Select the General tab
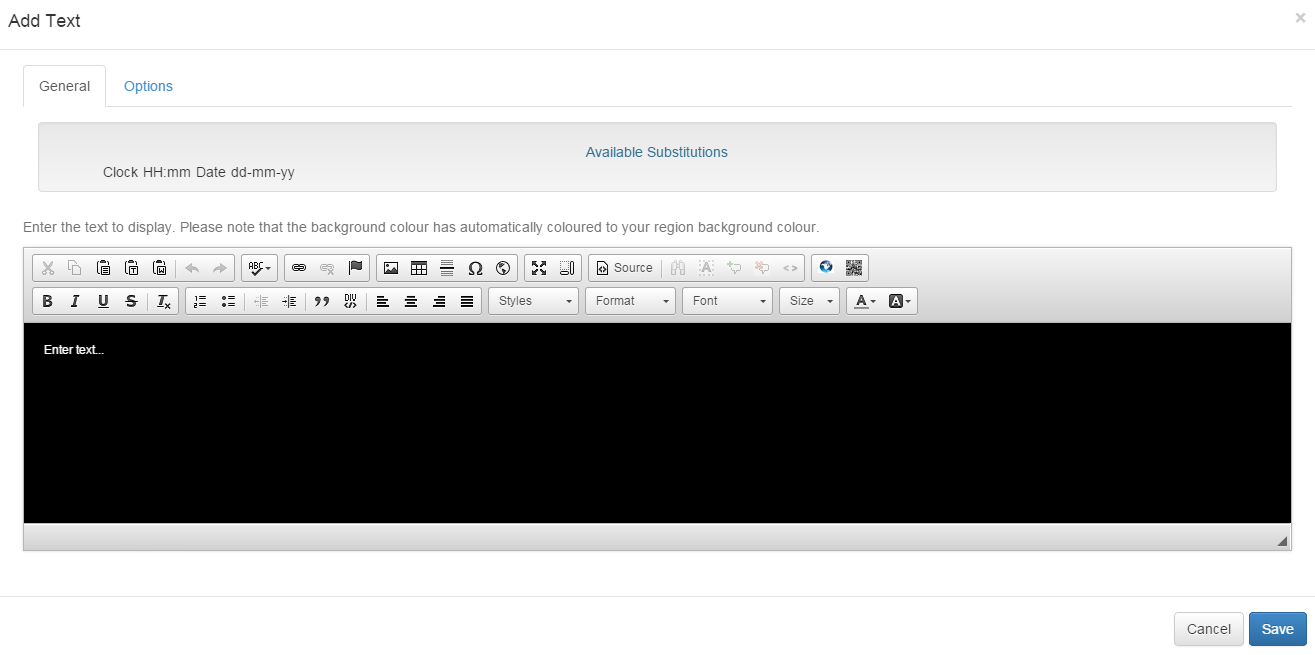This screenshot has height=655, width=1315. pos(64,86)
